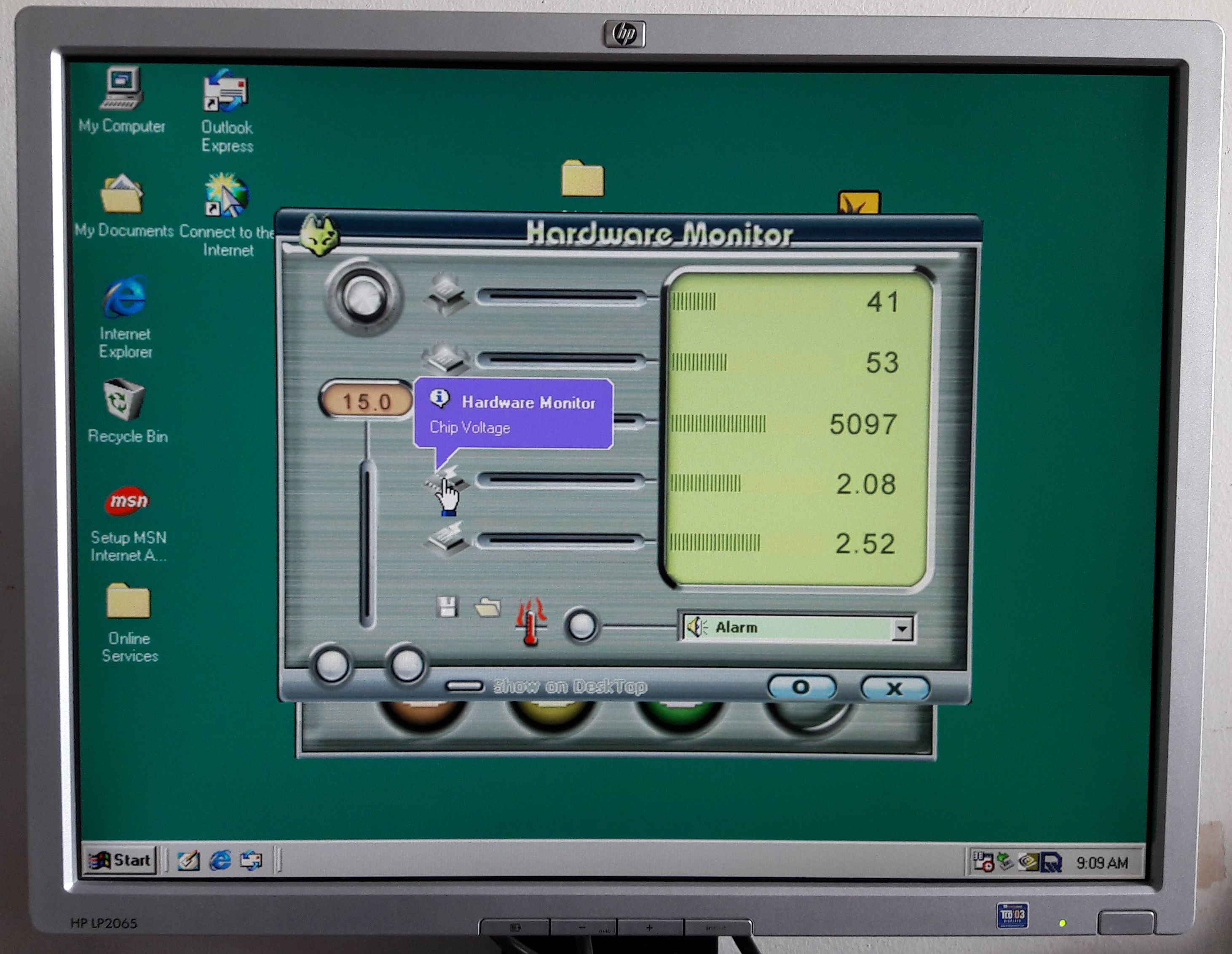This screenshot has width=1232, height=954.
Task: Click the right round button at window bottom
Action: [x=407, y=665]
